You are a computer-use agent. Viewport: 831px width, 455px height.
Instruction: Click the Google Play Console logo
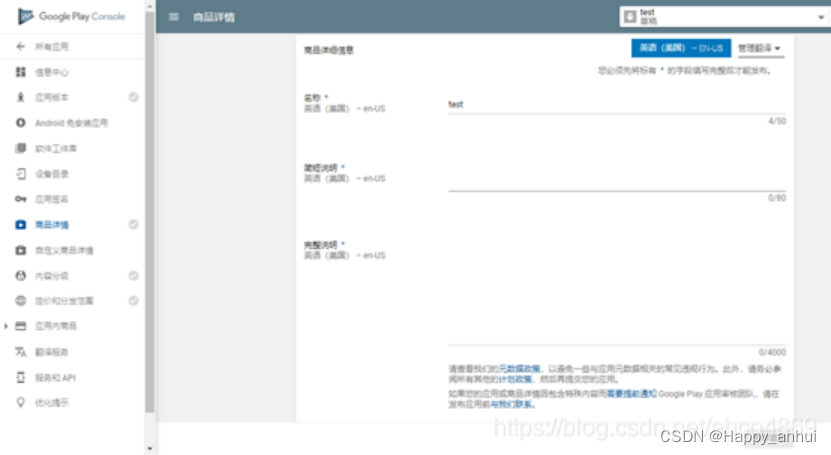point(72,16)
